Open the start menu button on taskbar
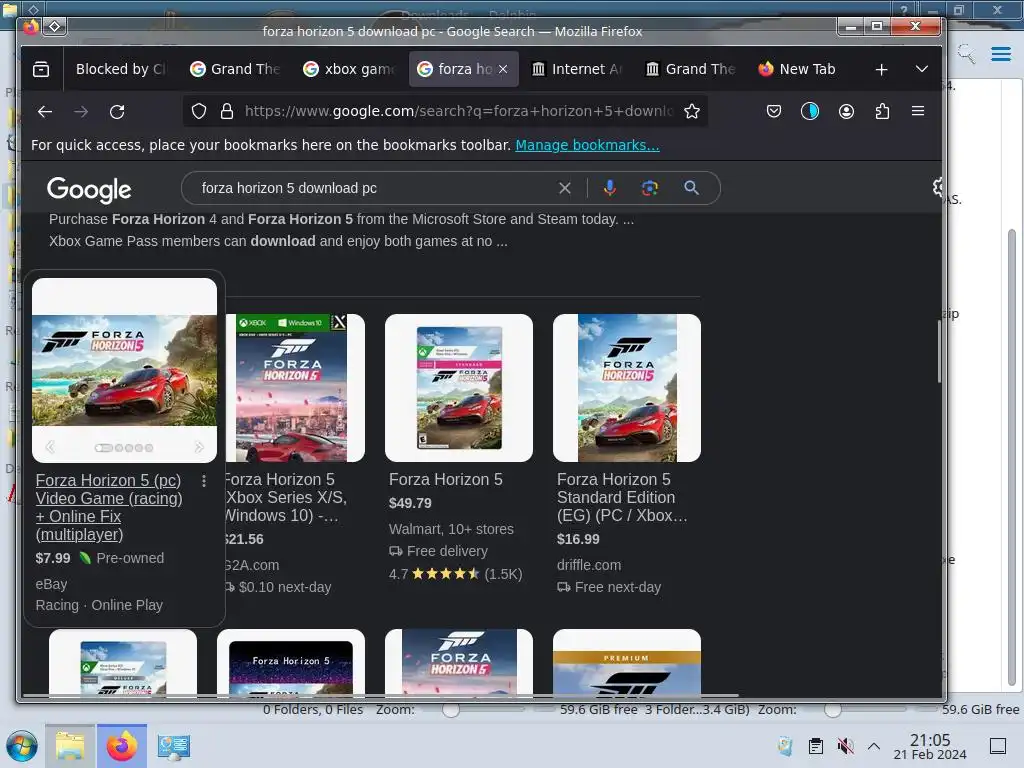 (22, 746)
